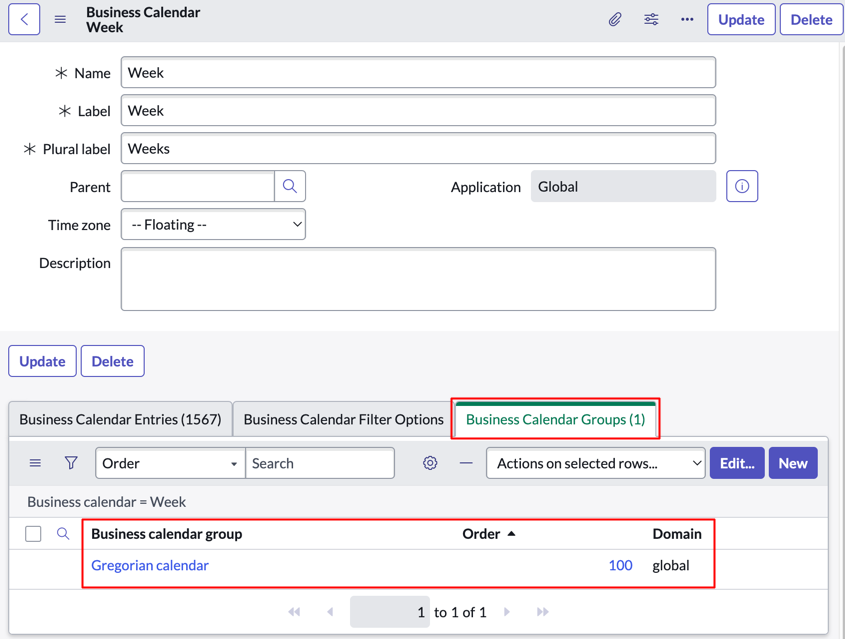This screenshot has width=845, height=639.
Task: Open the form context menu hamburger icon
Action: (60, 19)
